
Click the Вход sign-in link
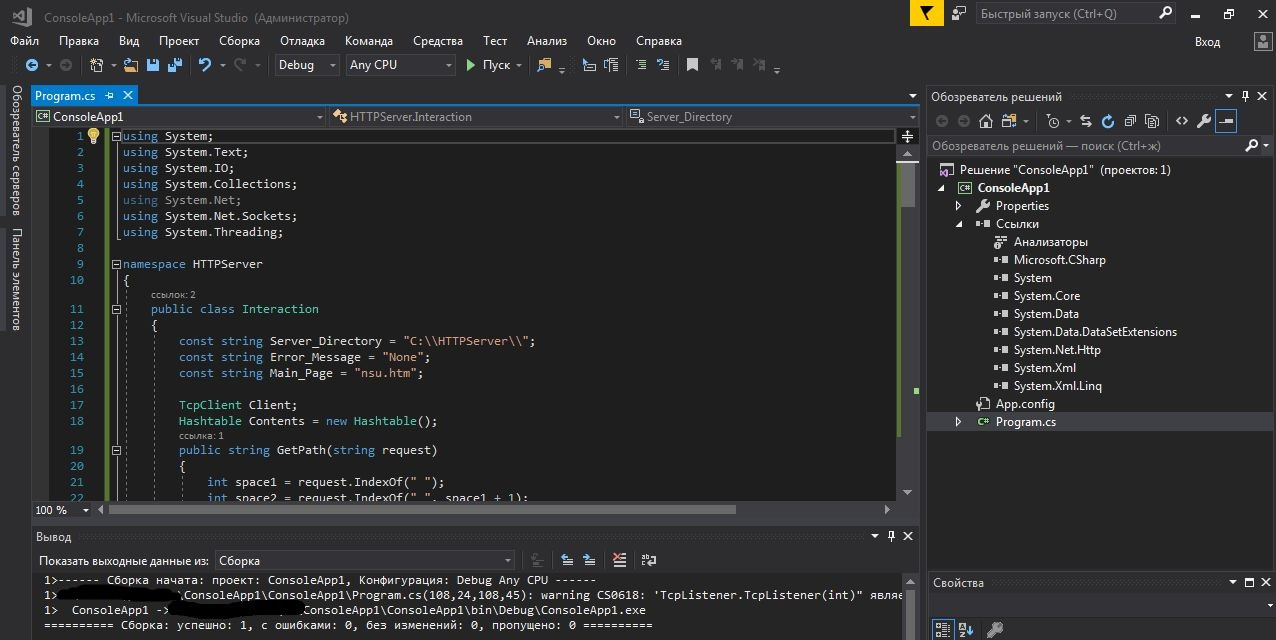coord(1207,42)
